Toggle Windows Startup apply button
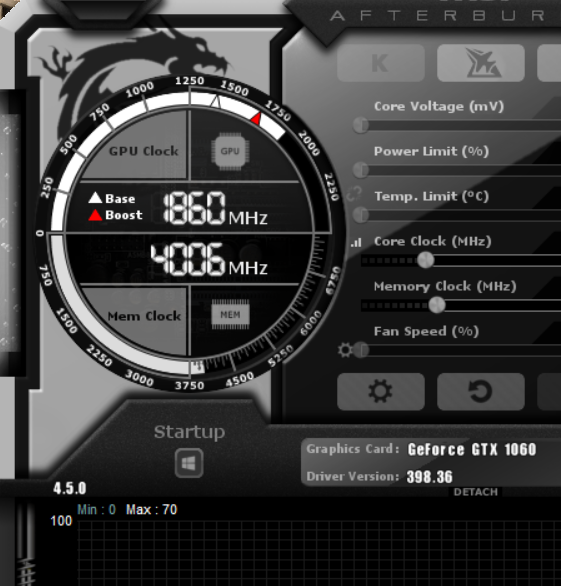 189,463
